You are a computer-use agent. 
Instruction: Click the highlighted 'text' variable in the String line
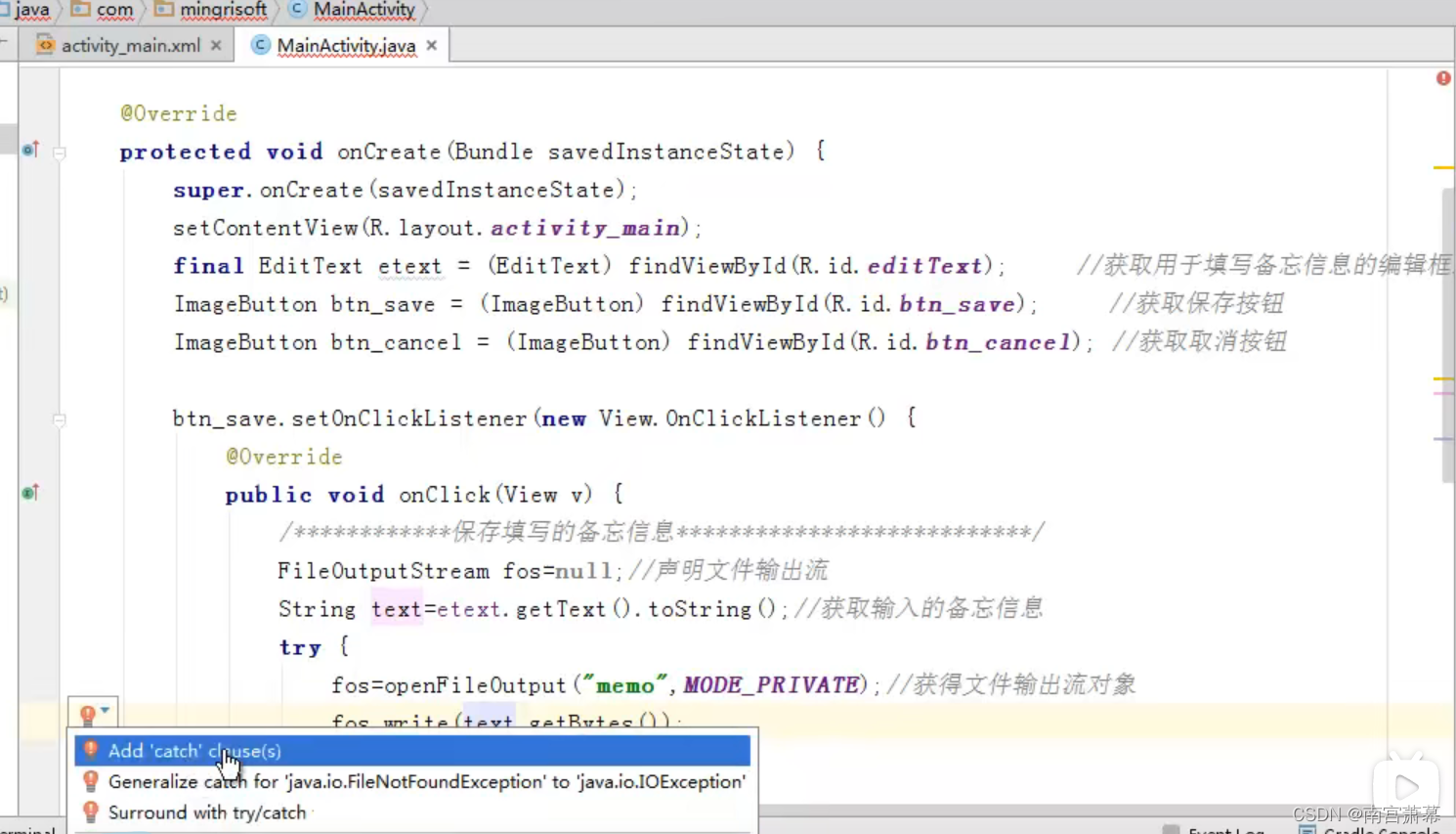click(x=396, y=609)
